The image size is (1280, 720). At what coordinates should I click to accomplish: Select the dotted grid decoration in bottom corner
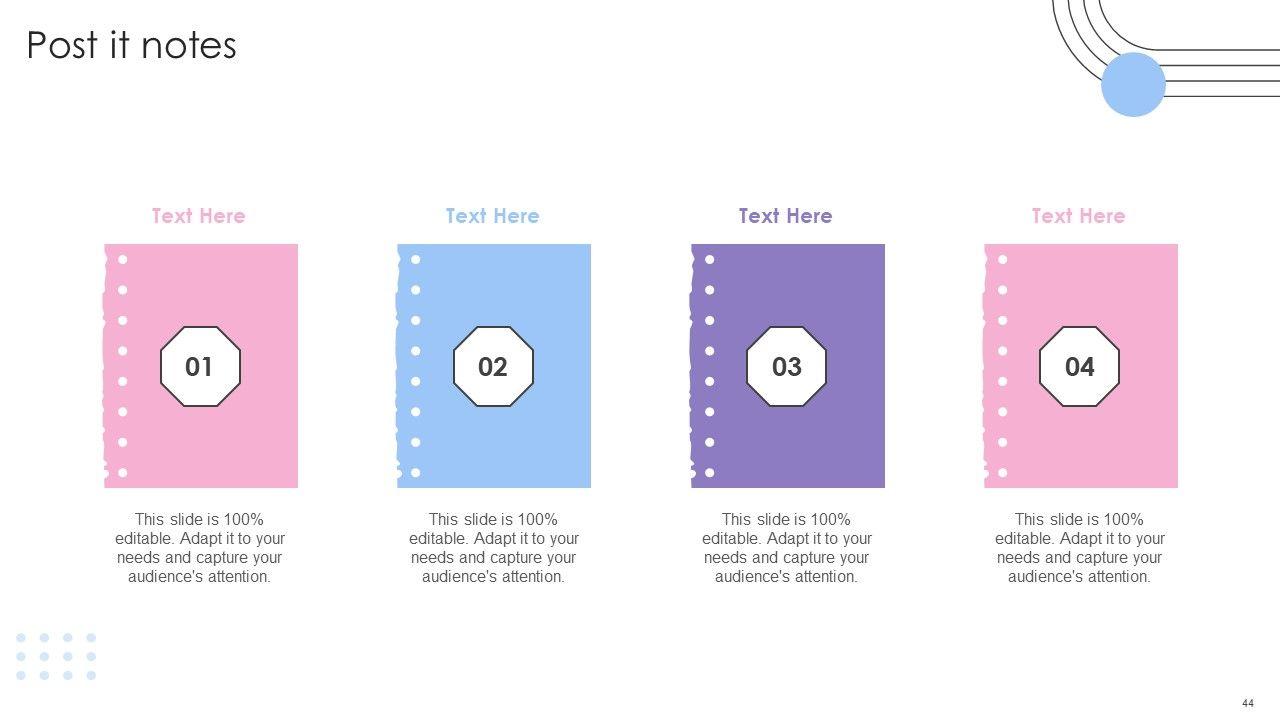(x=56, y=656)
